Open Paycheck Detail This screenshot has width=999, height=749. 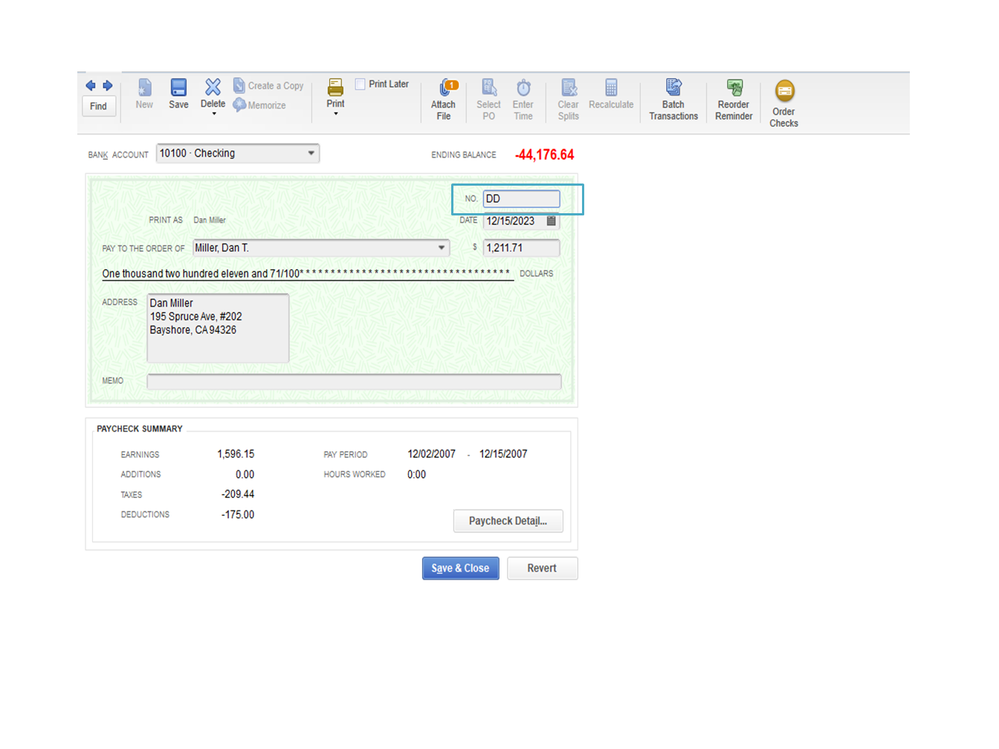click(x=508, y=521)
